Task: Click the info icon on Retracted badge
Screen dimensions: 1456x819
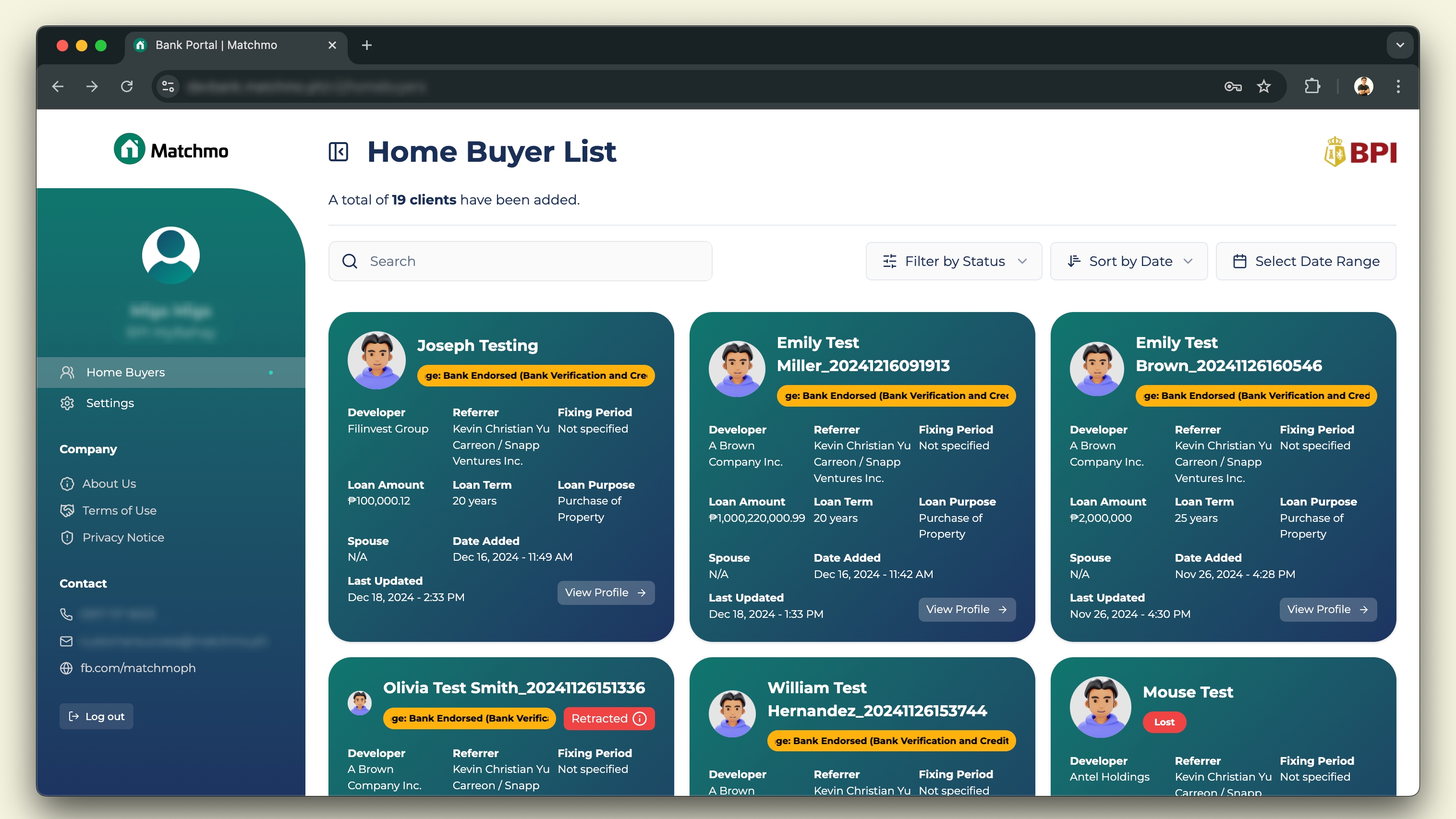Action: pyautogui.click(x=639, y=718)
